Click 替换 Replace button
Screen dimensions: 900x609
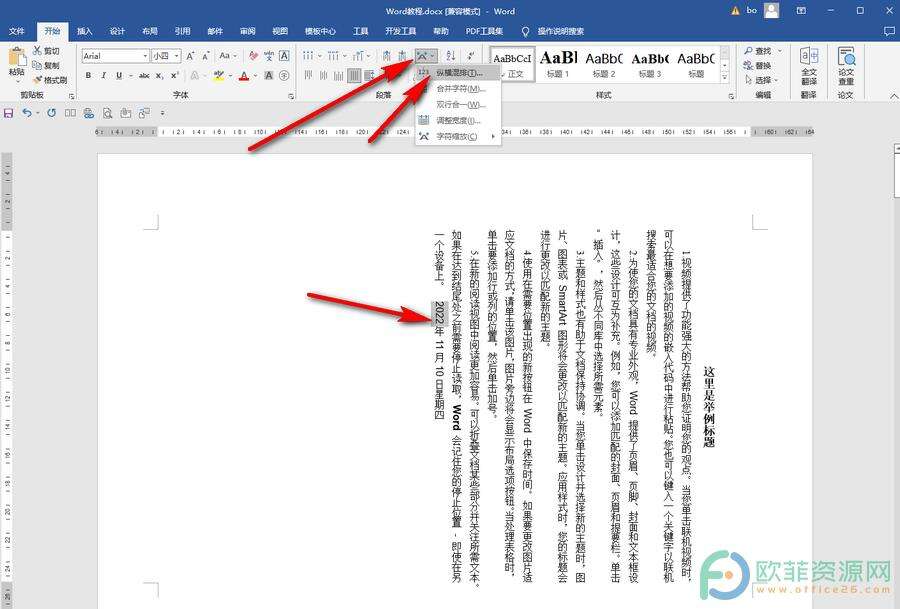pos(758,65)
